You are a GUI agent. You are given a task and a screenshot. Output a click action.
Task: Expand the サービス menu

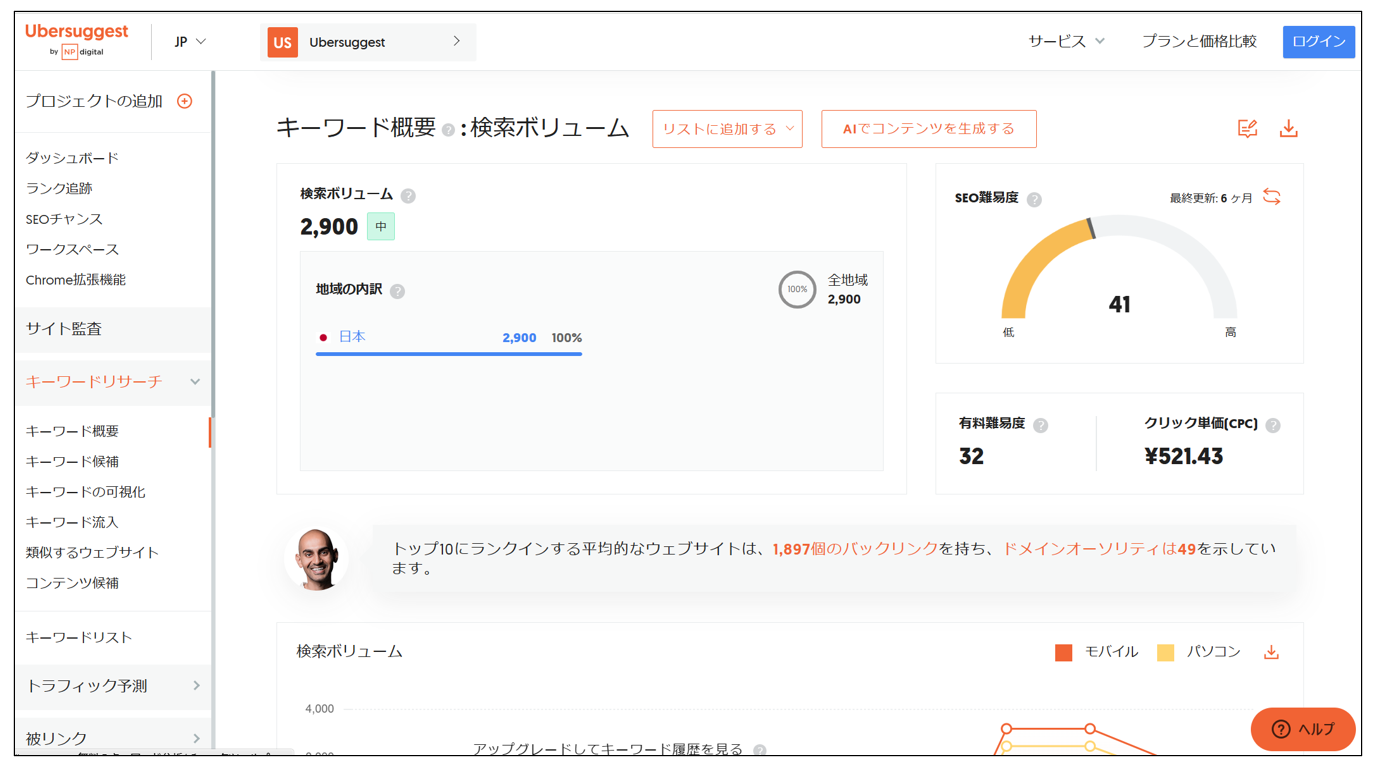click(x=1066, y=41)
